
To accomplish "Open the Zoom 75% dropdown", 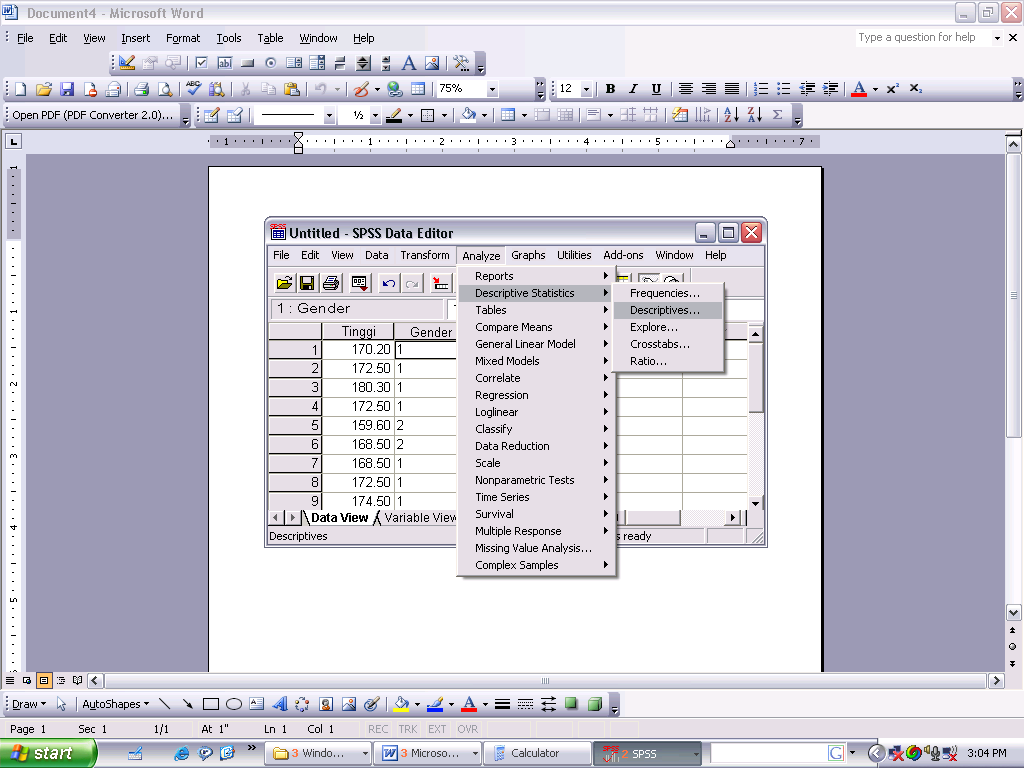I will click(492, 89).
